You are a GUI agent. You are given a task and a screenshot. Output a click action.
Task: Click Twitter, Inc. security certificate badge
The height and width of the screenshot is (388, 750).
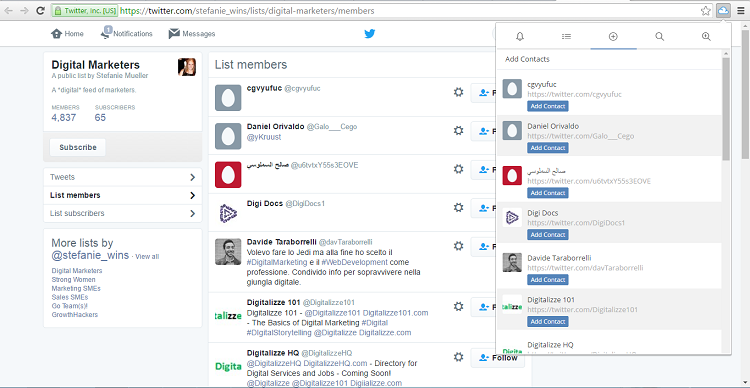tap(85, 11)
